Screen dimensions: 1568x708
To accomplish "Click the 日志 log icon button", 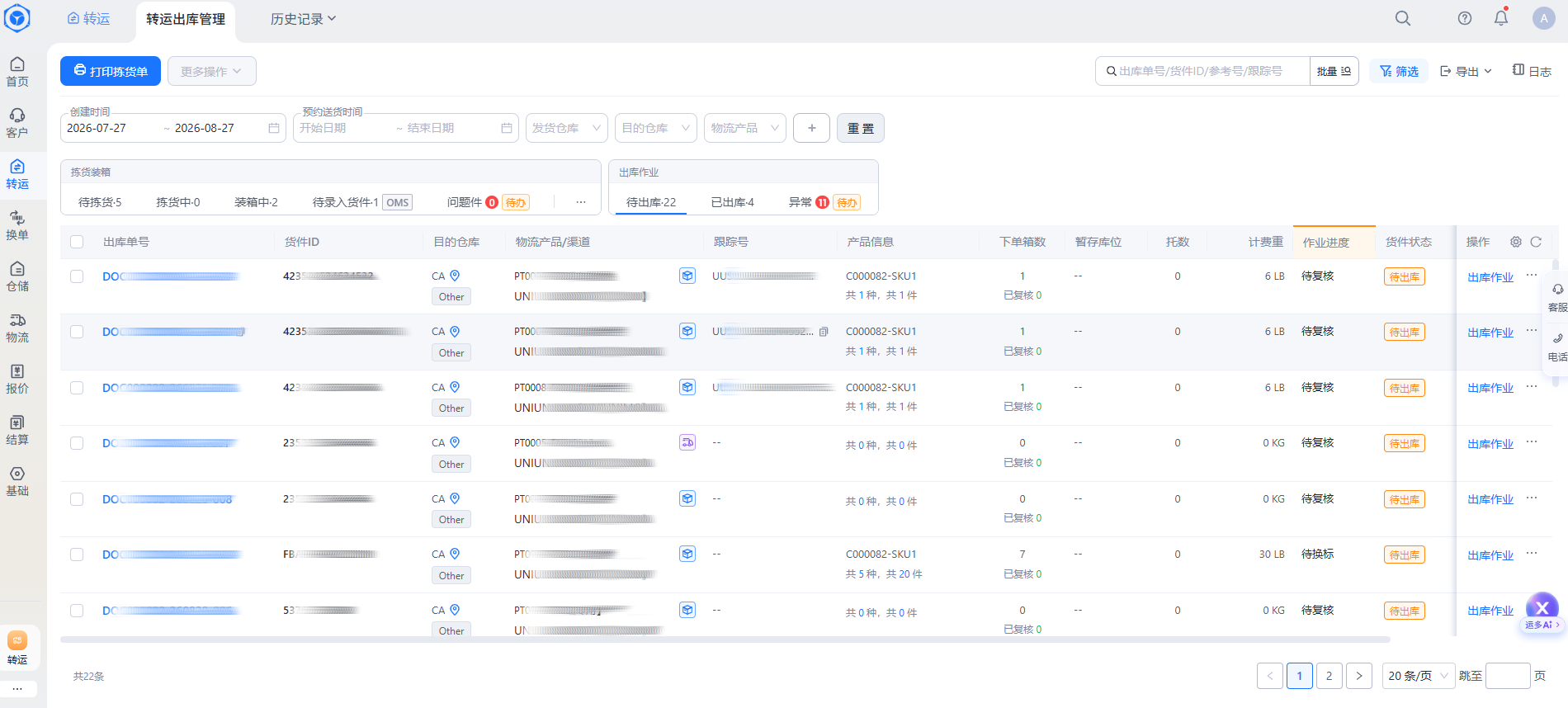I will (x=1532, y=71).
